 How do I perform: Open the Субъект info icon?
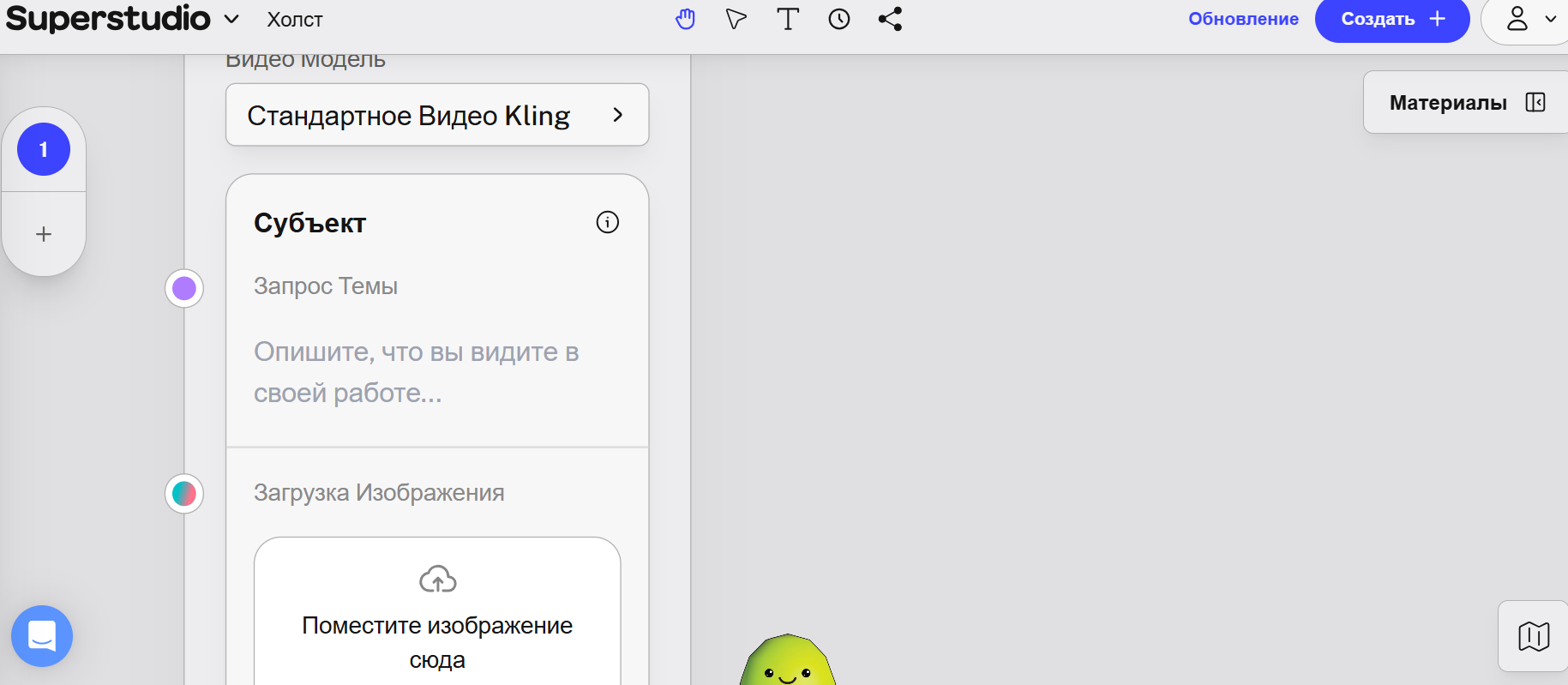pyautogui.click(x=608, y=222)
